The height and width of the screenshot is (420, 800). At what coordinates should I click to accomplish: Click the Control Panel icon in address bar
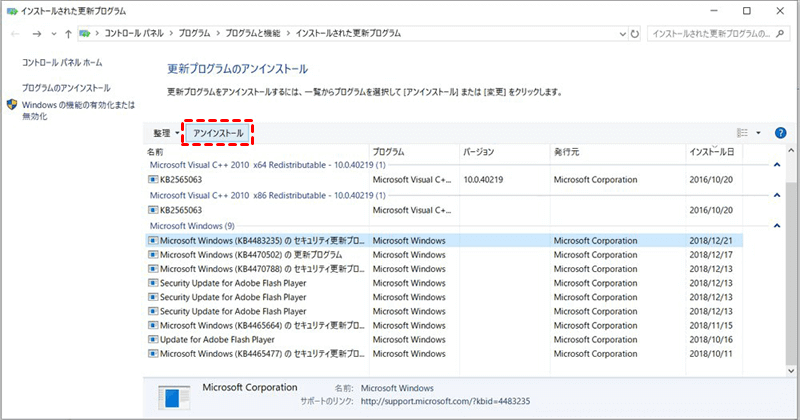(85, 34)
